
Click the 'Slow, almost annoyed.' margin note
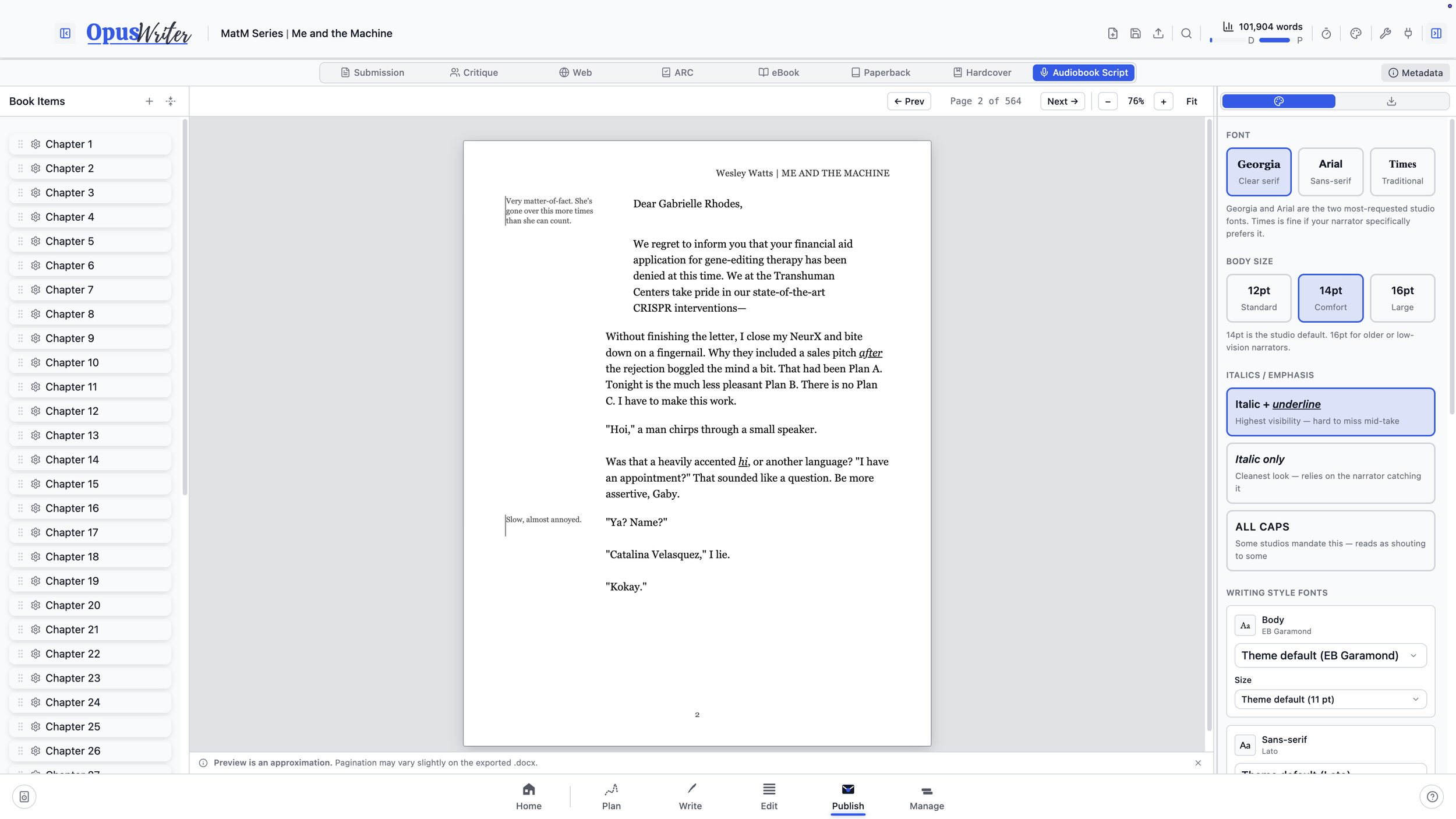click(x=543, y=520)
